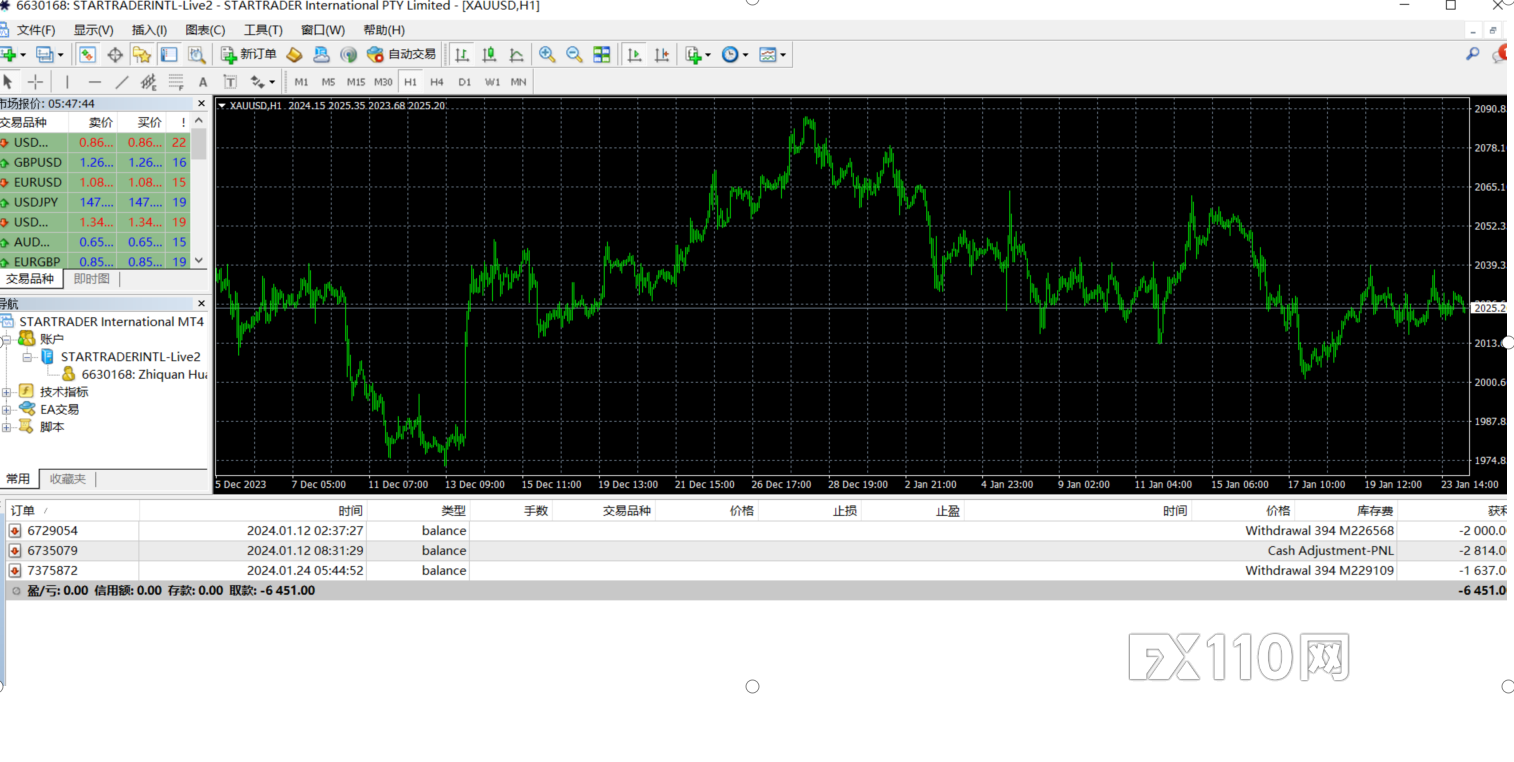This screenshot has height=762, width=1514.
Task: Toggle chart auto scroll icon
Action: tap(634, 54)
